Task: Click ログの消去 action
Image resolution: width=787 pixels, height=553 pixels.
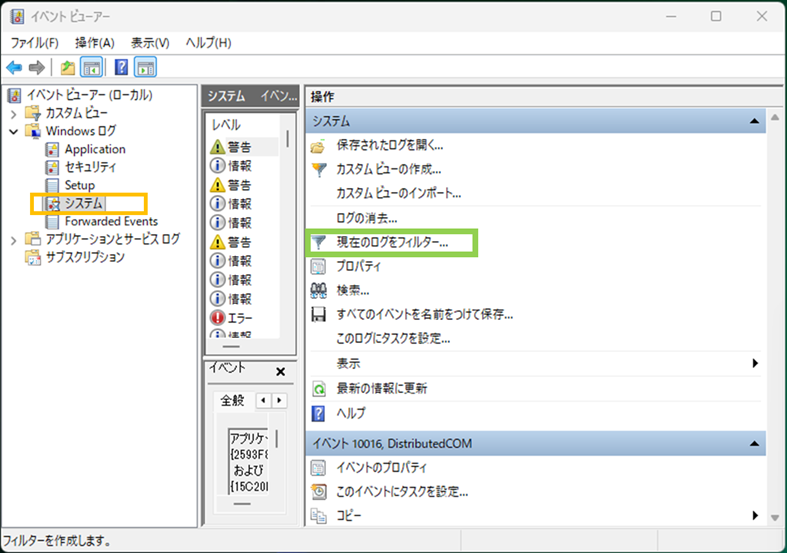Action: [x=367, y=218]
